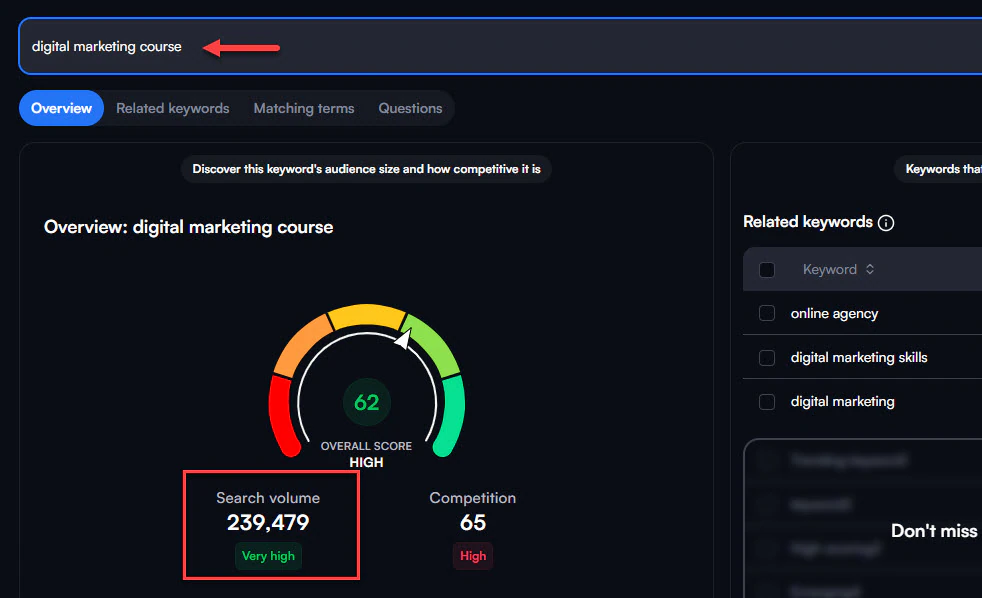Click the Related keywords info icon
The height and width of the screenshot is (598, 982).
coord(886,222)
